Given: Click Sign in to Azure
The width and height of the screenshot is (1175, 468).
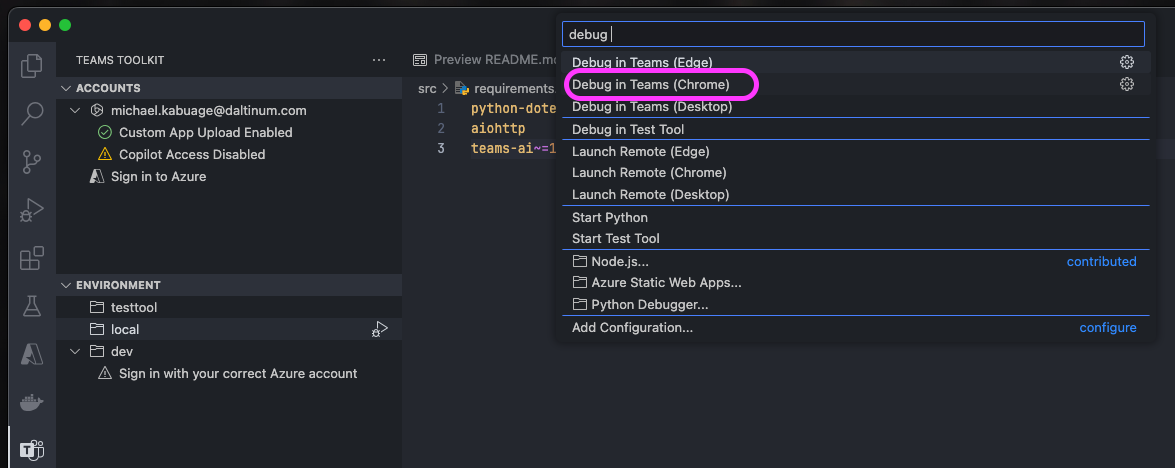Looking at the screenshot, I should 158,177.
